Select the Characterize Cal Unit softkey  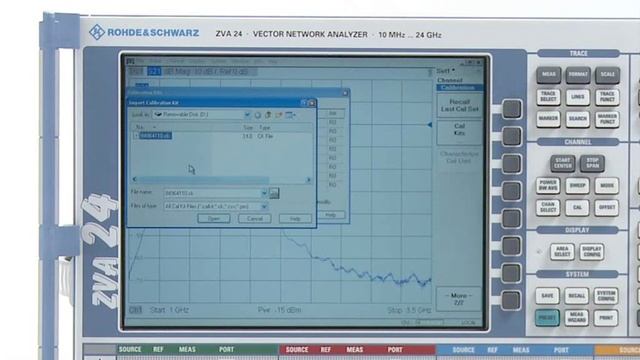click(459, 157)
